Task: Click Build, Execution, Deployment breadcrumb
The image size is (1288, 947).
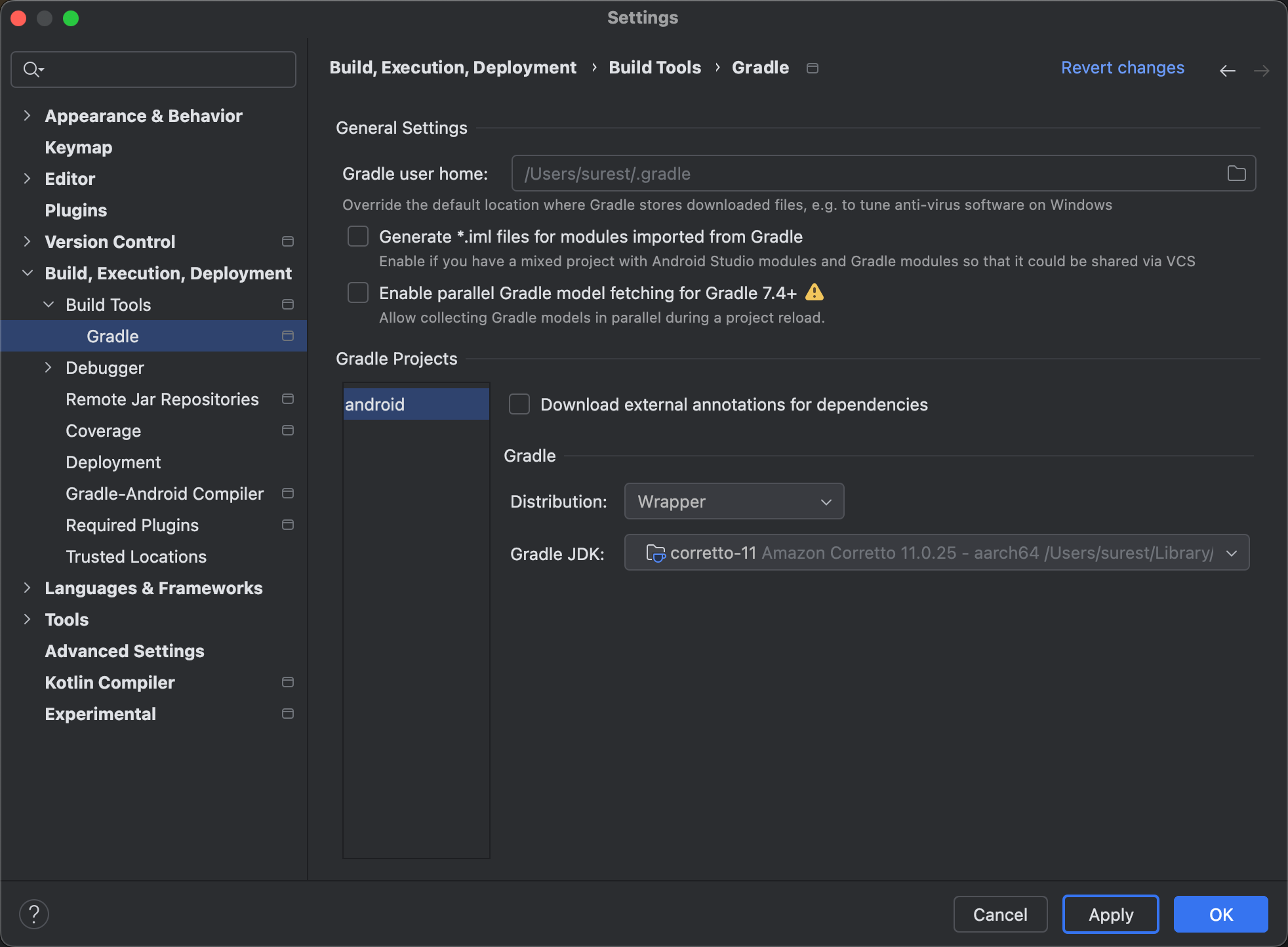Action: [x=453, y=68]
